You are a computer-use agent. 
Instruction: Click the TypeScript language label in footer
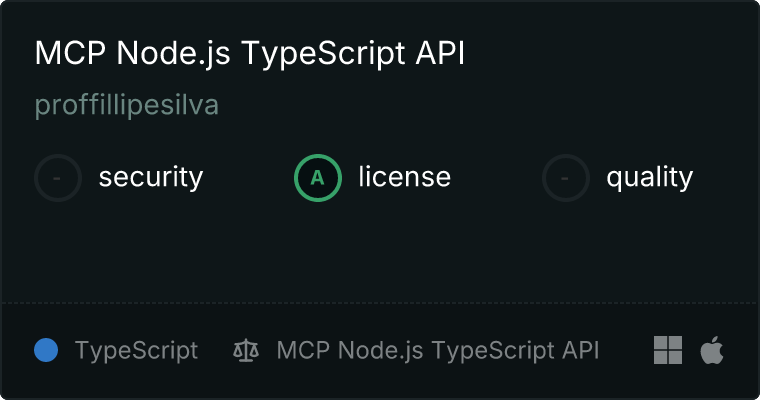click(136, 350)
